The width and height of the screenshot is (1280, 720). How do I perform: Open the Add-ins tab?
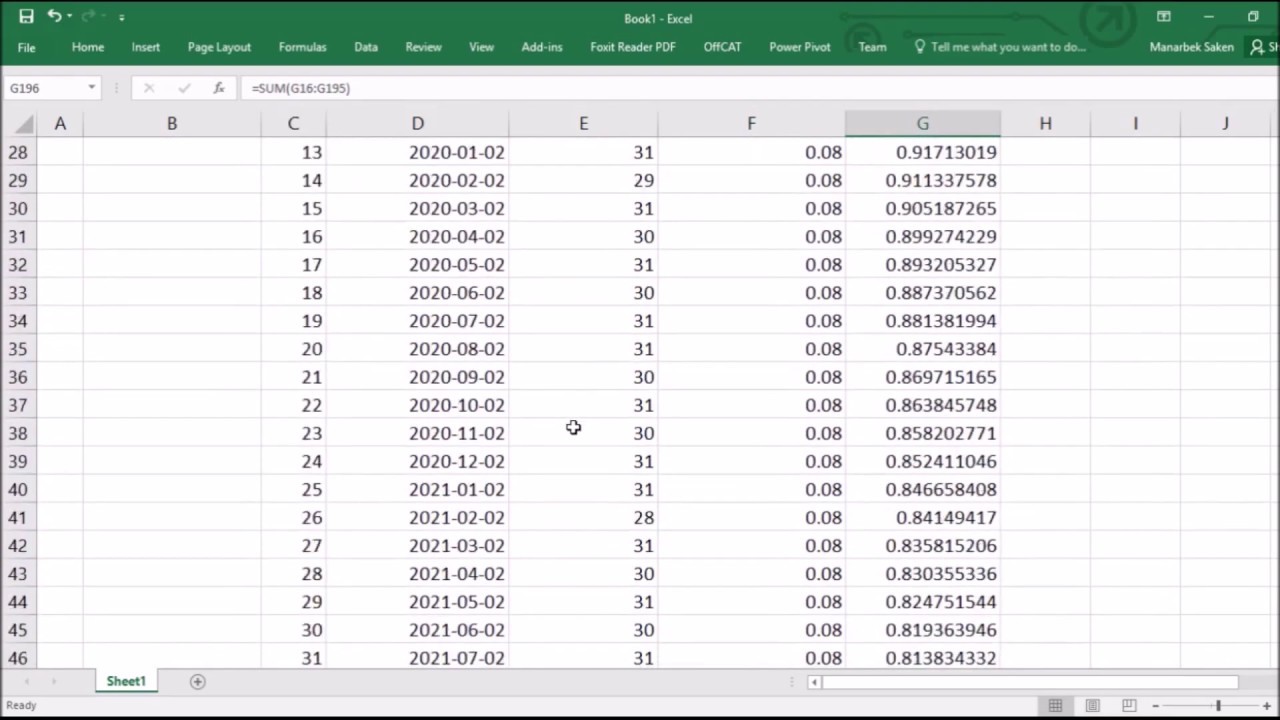542,47
